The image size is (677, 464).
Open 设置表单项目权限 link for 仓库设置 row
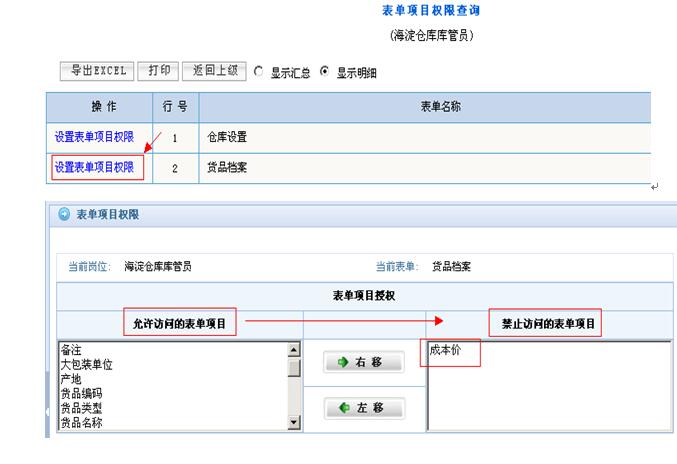tap(94, 137)
